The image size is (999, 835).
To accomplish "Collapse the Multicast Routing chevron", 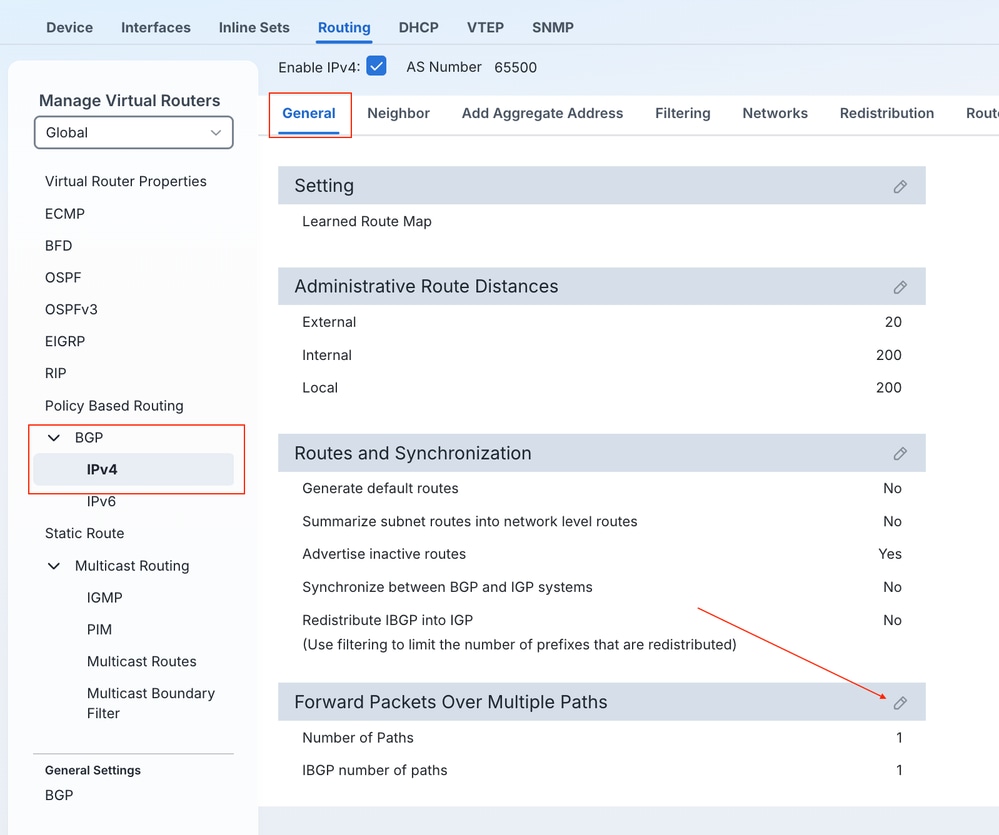I will tap(54, 566).
